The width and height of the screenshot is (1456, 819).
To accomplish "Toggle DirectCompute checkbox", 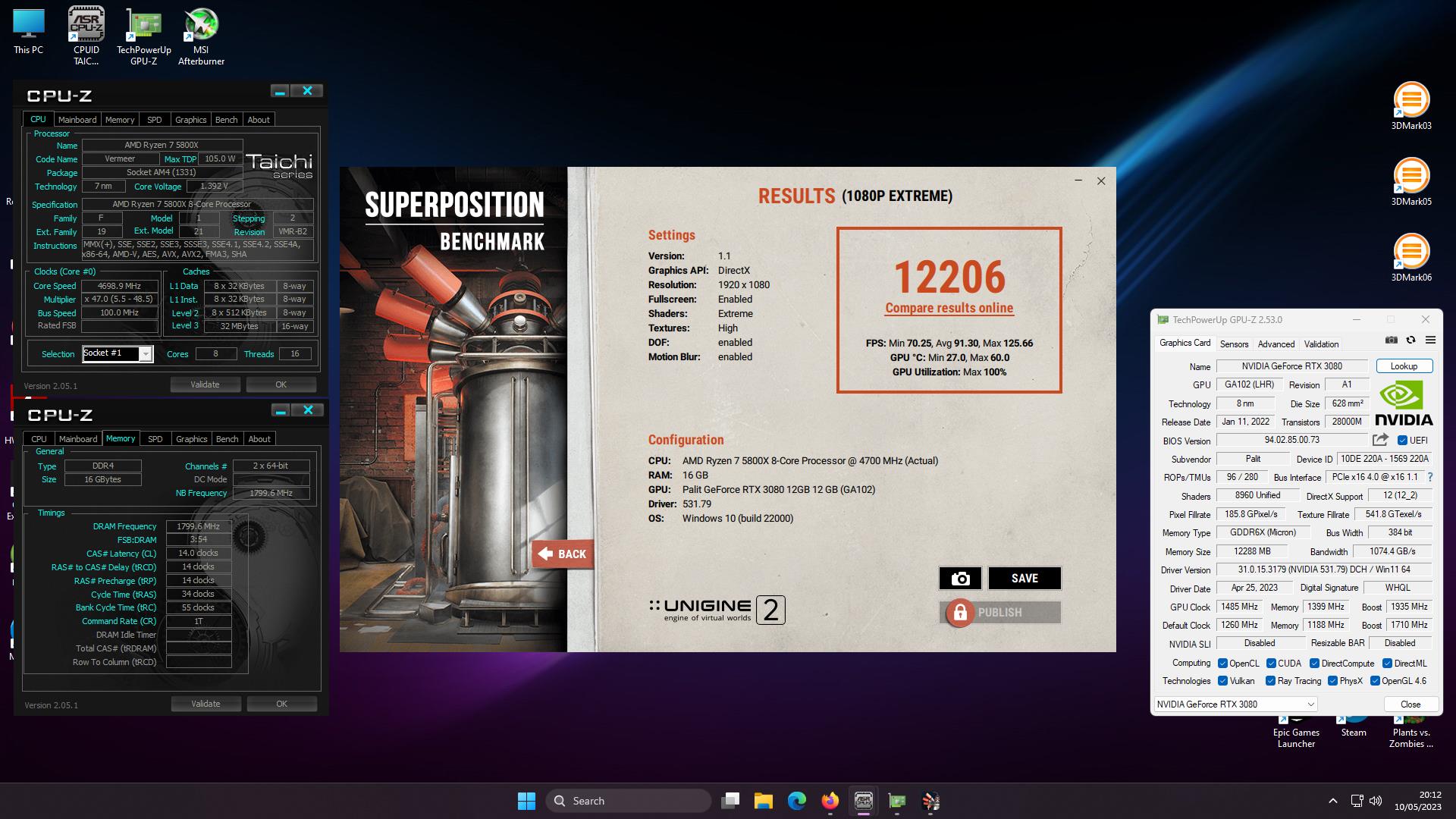I will point(1314,663).
